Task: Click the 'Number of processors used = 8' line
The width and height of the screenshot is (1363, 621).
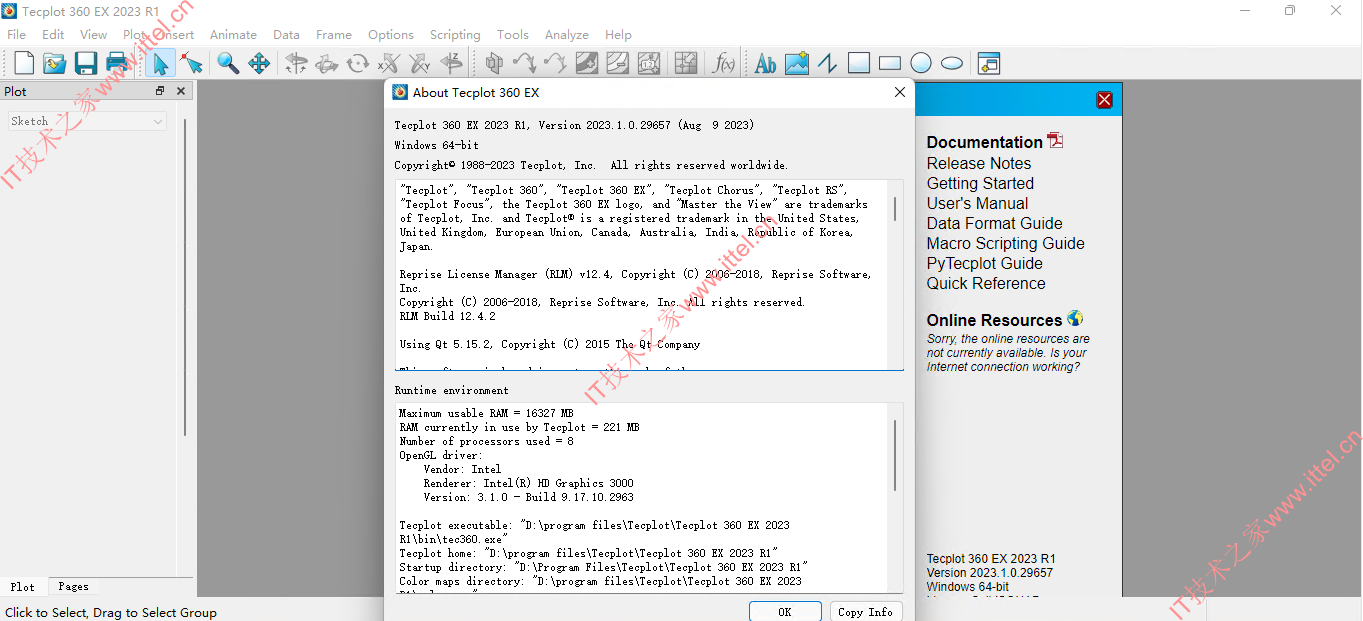Action: pos(486,441)
